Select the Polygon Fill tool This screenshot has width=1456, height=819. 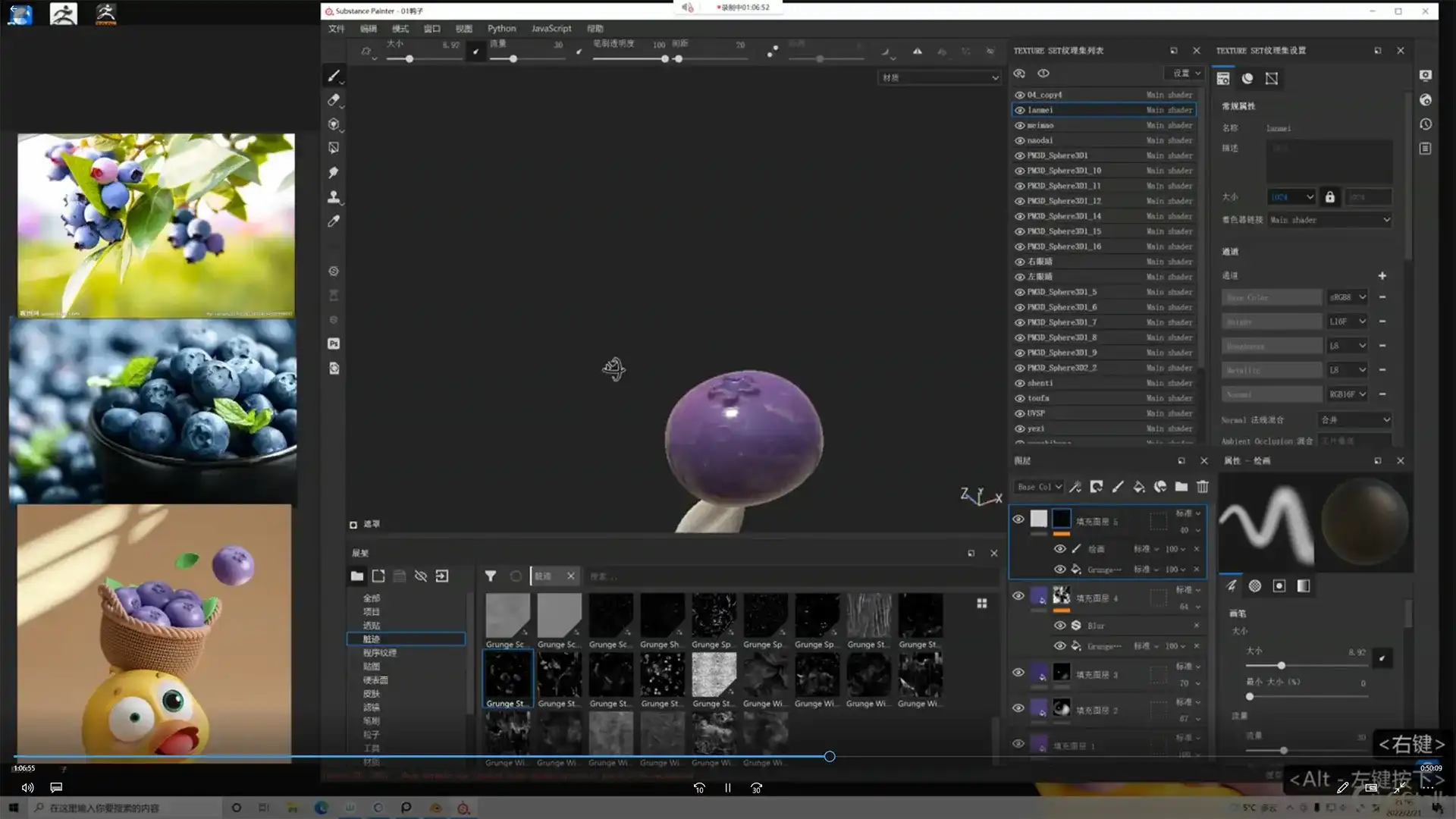click(333, 148)
